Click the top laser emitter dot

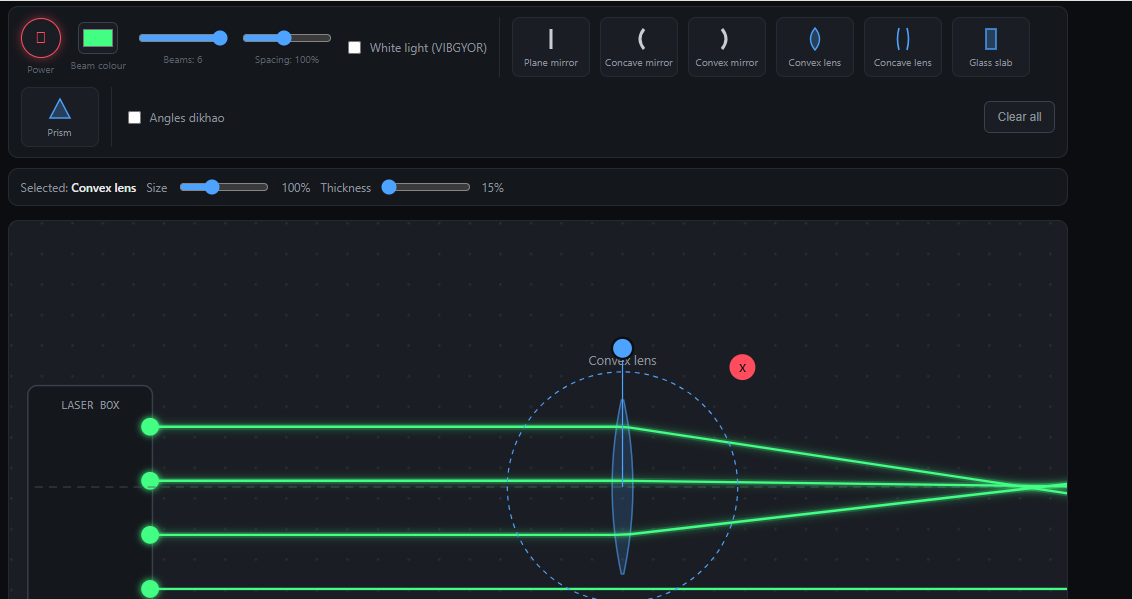[x=150, y=427]
